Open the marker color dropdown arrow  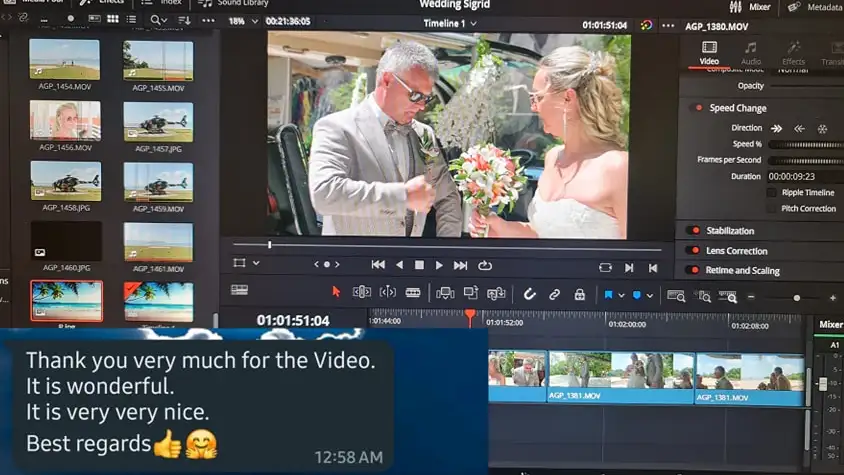pyautogui.click(x=650, y=296)
